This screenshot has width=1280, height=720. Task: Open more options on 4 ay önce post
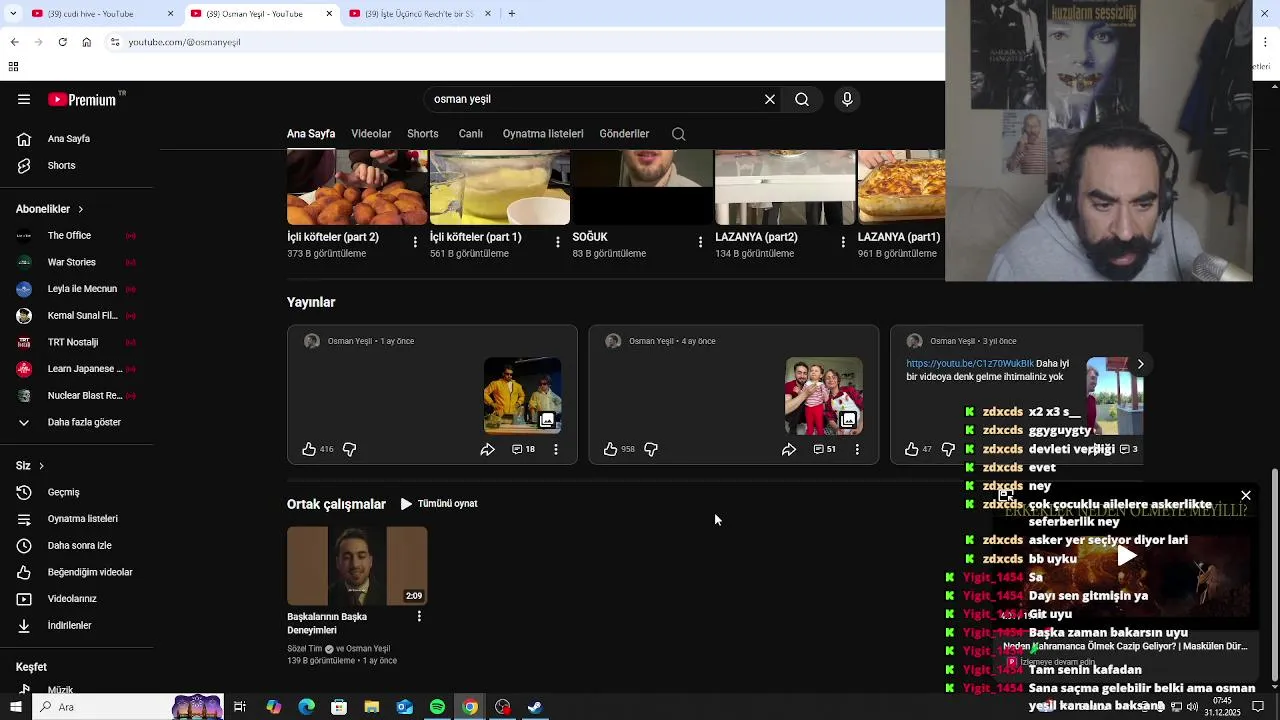857,449
